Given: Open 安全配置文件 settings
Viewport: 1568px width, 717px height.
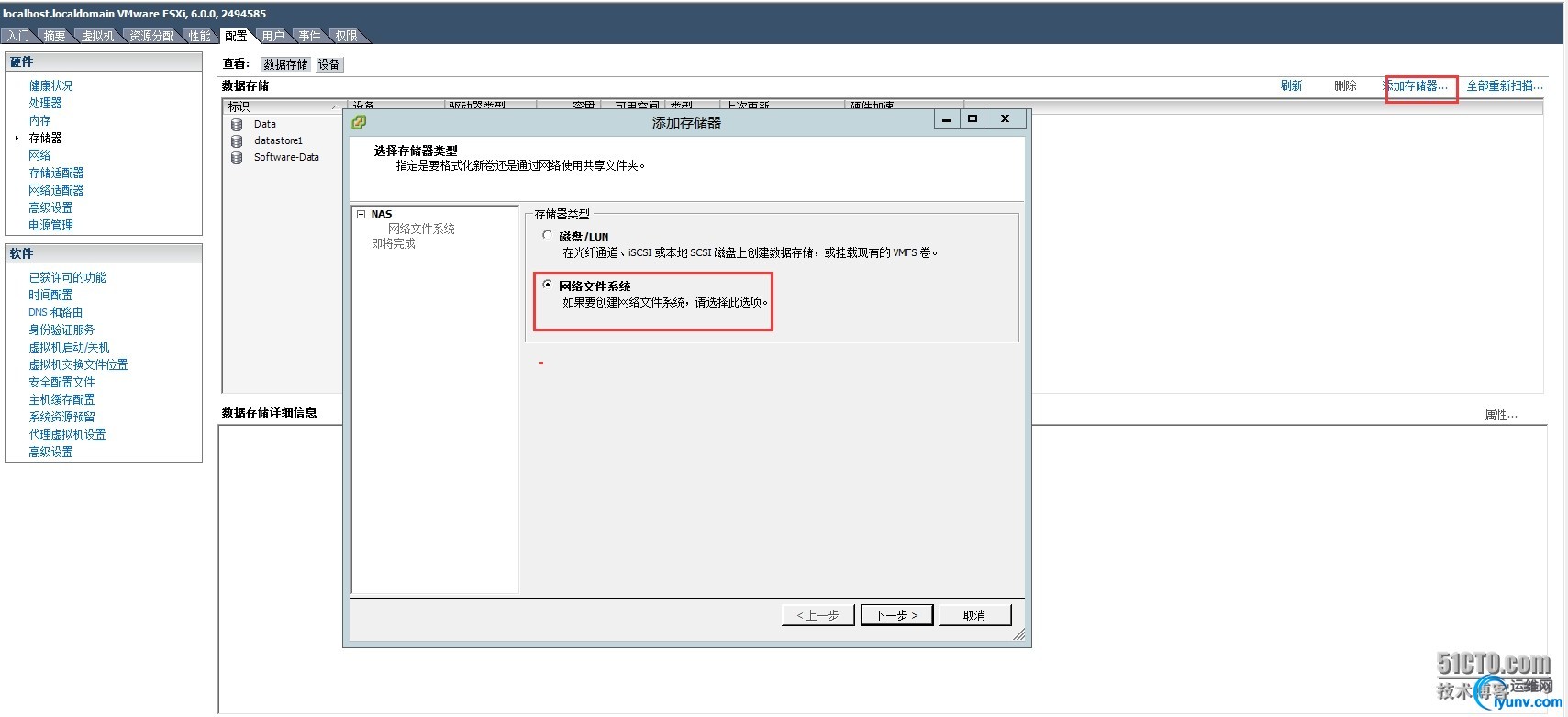Looking at the screenshot, I should tap(61, 382).
